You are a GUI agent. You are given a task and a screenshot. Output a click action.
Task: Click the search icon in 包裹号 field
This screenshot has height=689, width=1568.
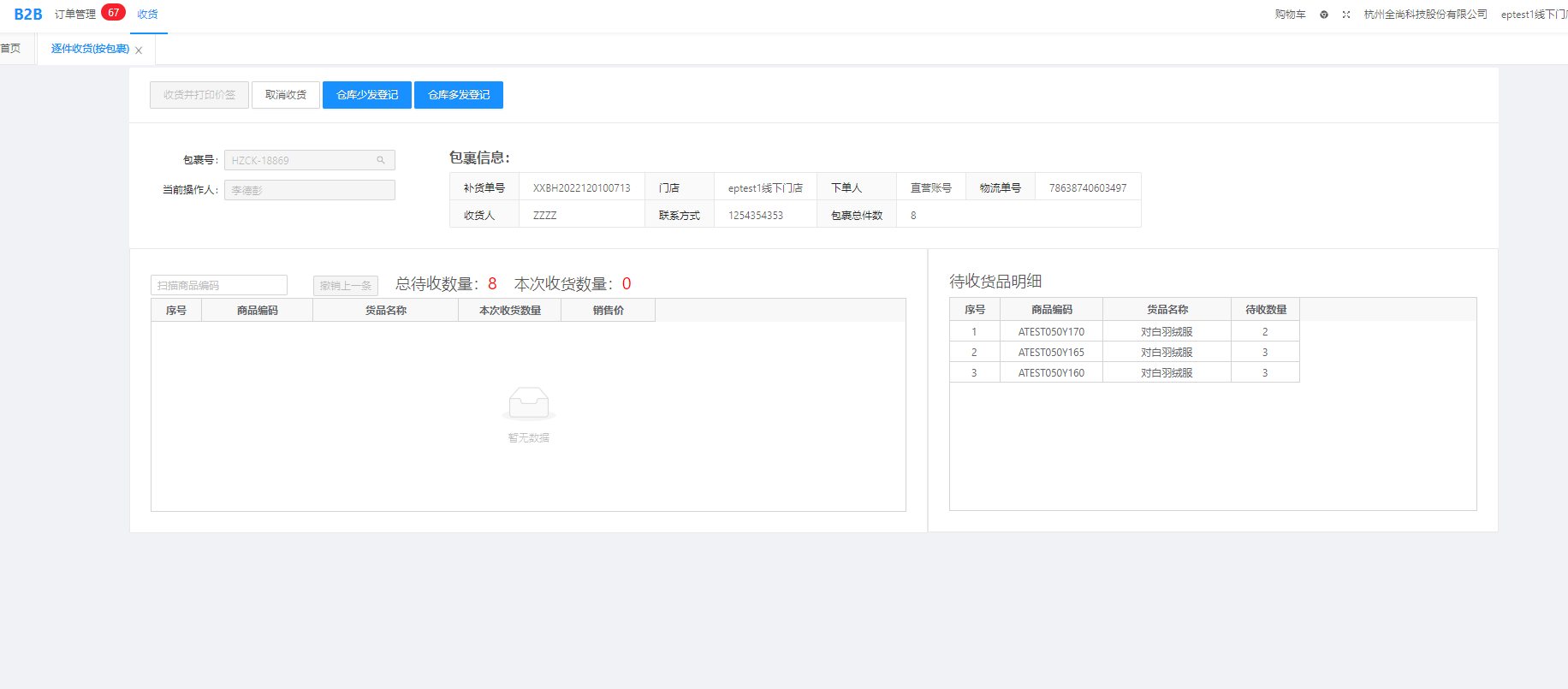[381, 160]
